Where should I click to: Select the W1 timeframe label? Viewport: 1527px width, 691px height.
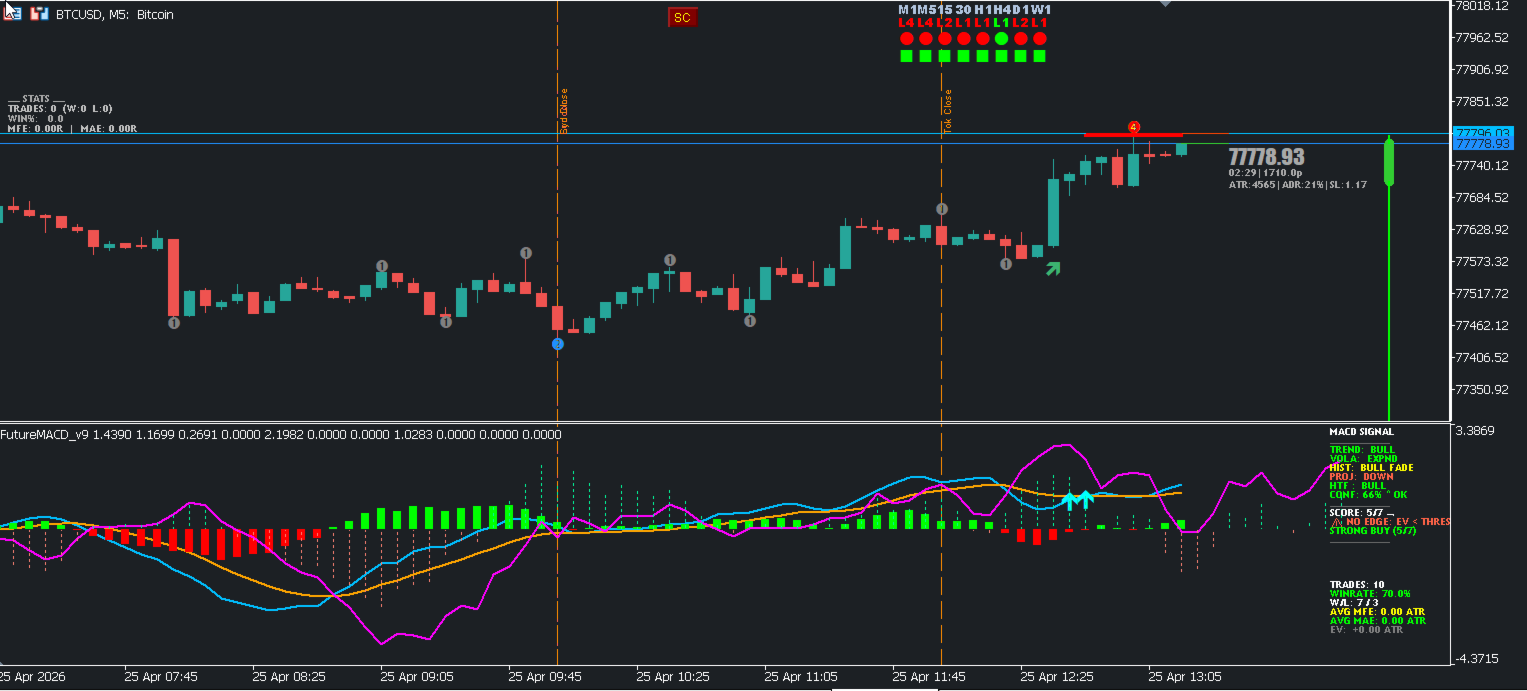(x=1041, y=10)
